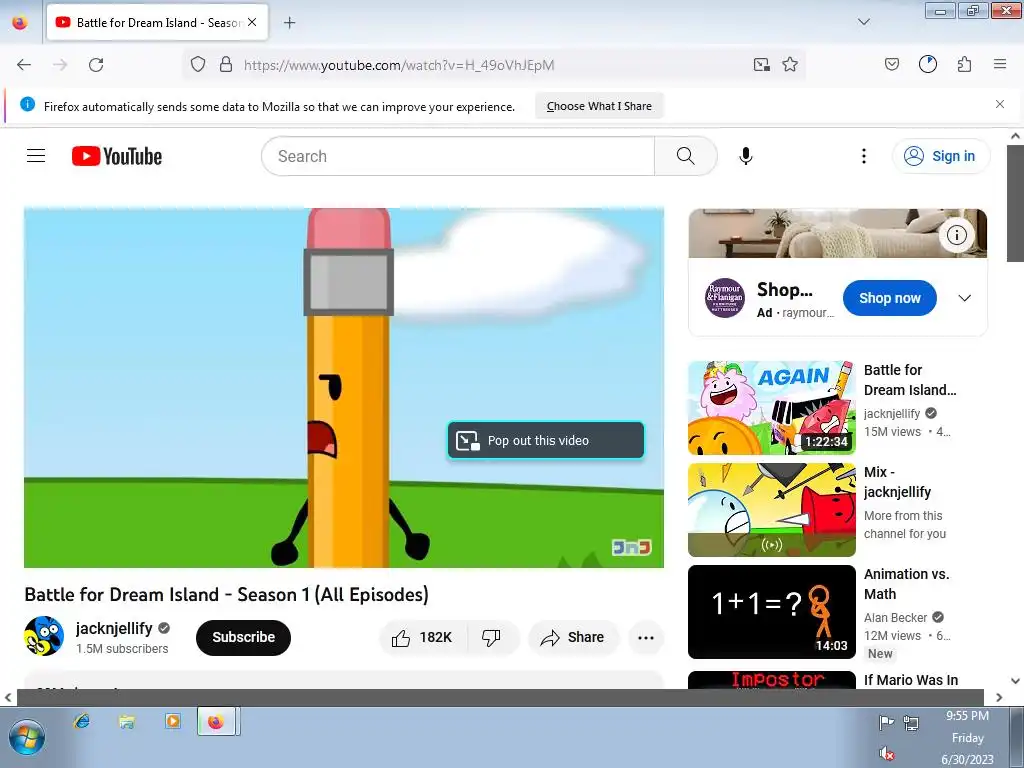Open more actions three-dot button below video
1024x768 pixels.
[x=646, y=638]
